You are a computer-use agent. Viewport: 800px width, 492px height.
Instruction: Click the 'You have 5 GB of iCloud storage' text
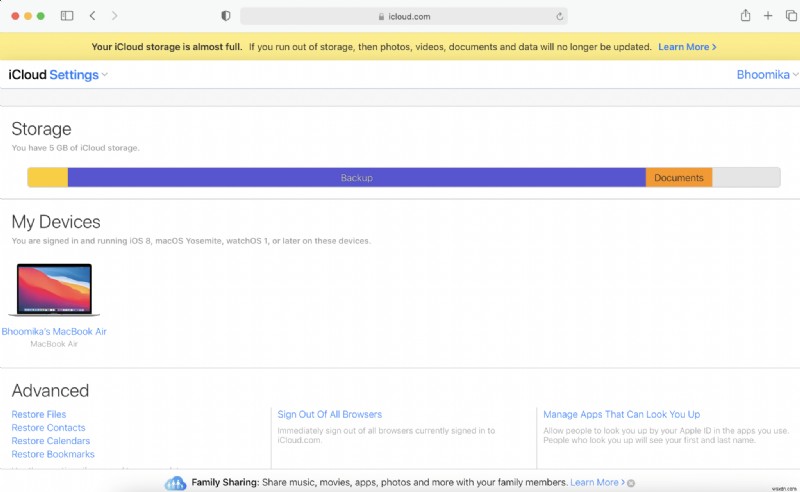tap(76, 148)
